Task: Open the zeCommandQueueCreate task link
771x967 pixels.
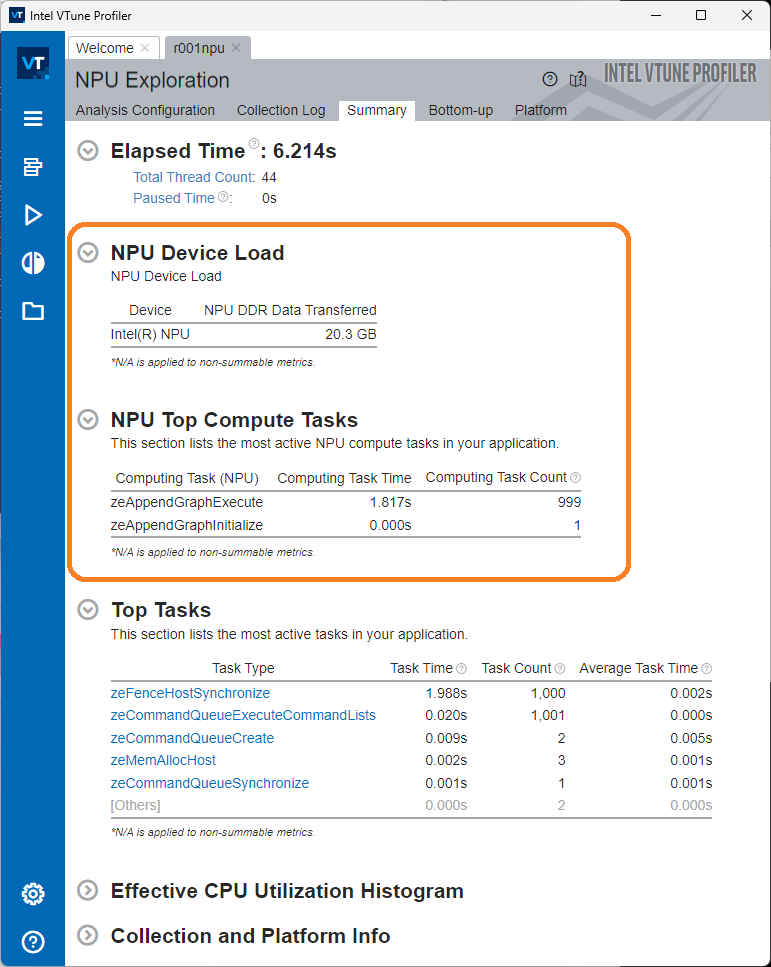Action: tap(192, 738)
